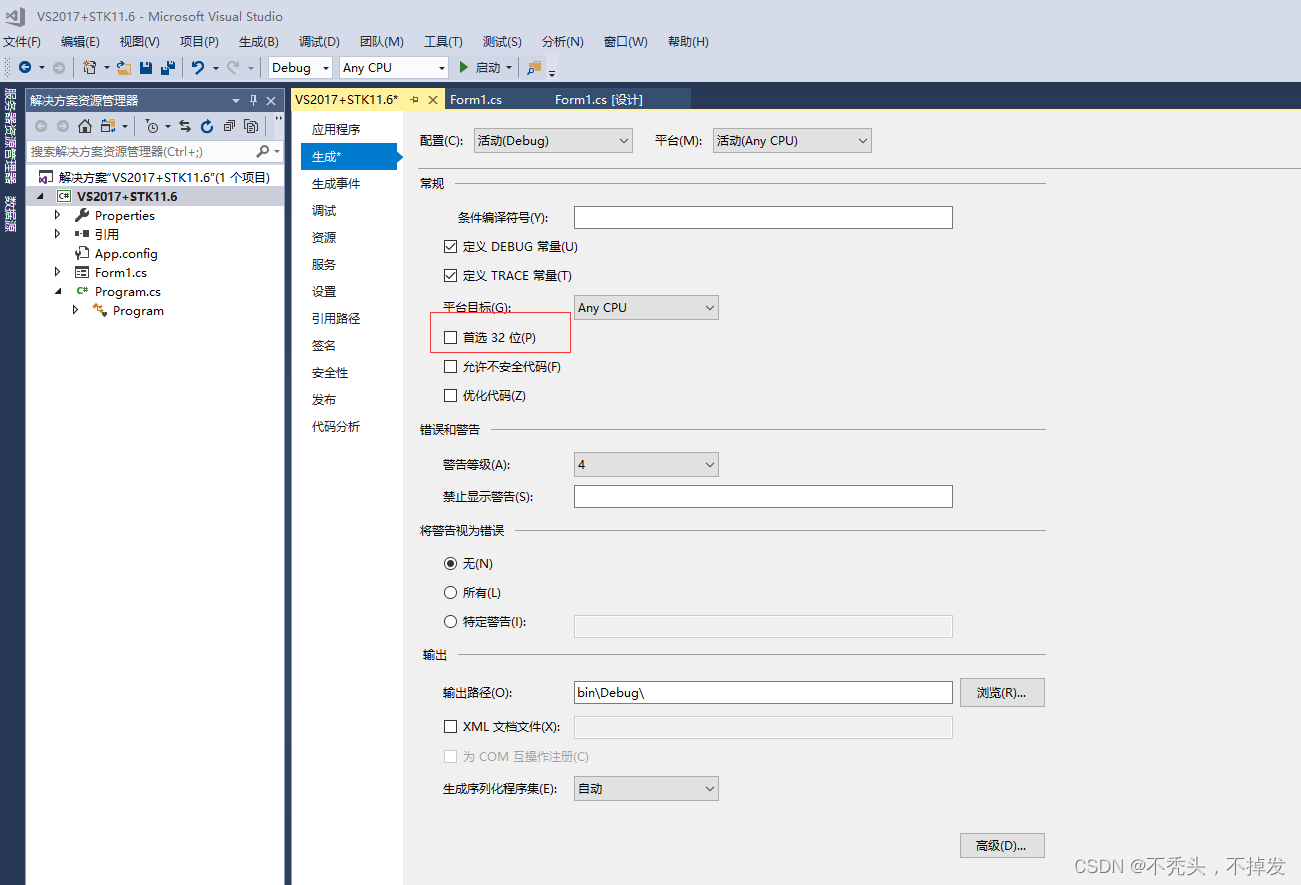The width and height of the screenshot is (1301, 885).
Task: Open the 平台 活动(Any CPU) dropdown
Action: 792,141
